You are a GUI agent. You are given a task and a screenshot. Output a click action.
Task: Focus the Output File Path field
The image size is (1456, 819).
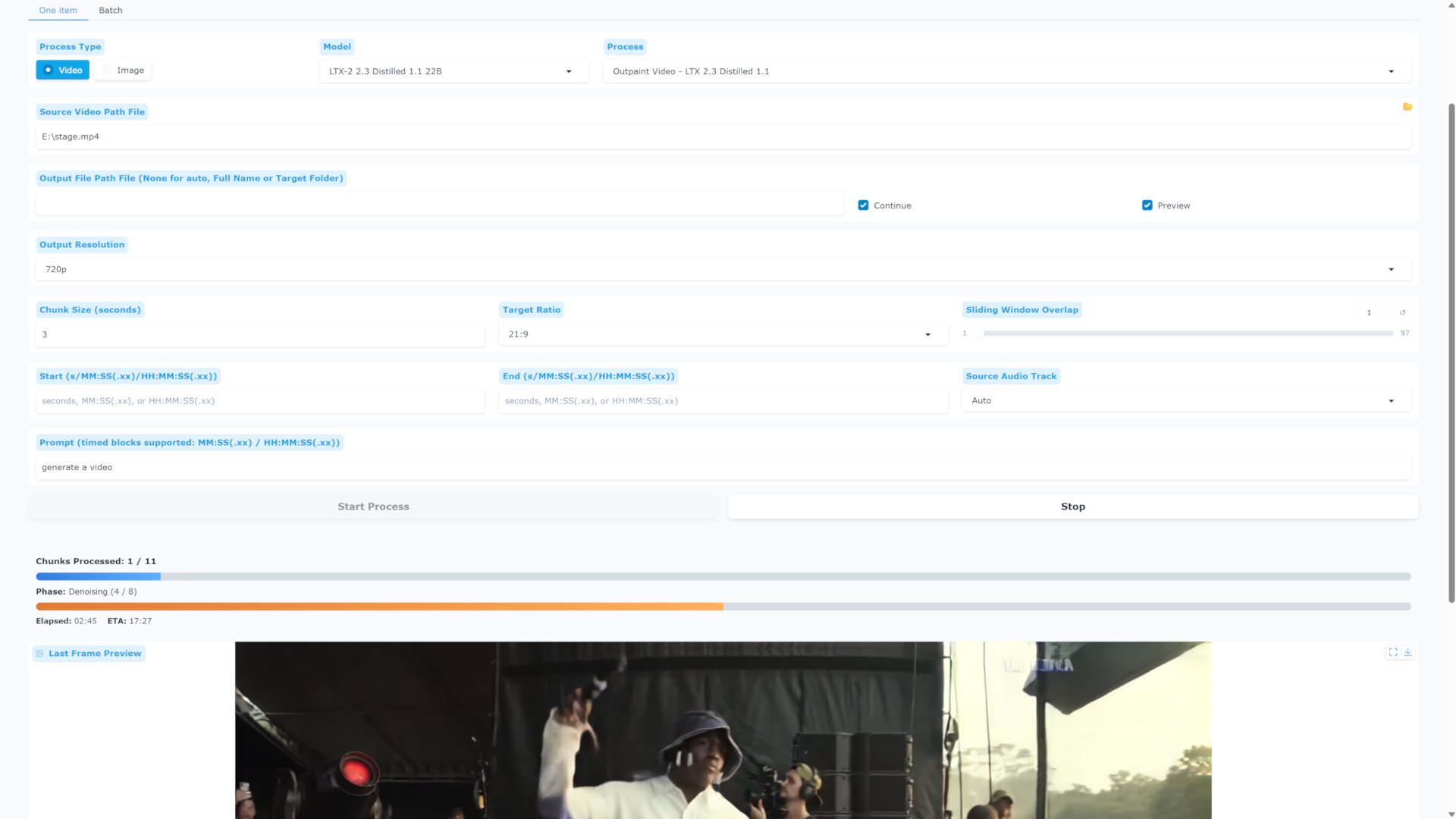point(440,203)
